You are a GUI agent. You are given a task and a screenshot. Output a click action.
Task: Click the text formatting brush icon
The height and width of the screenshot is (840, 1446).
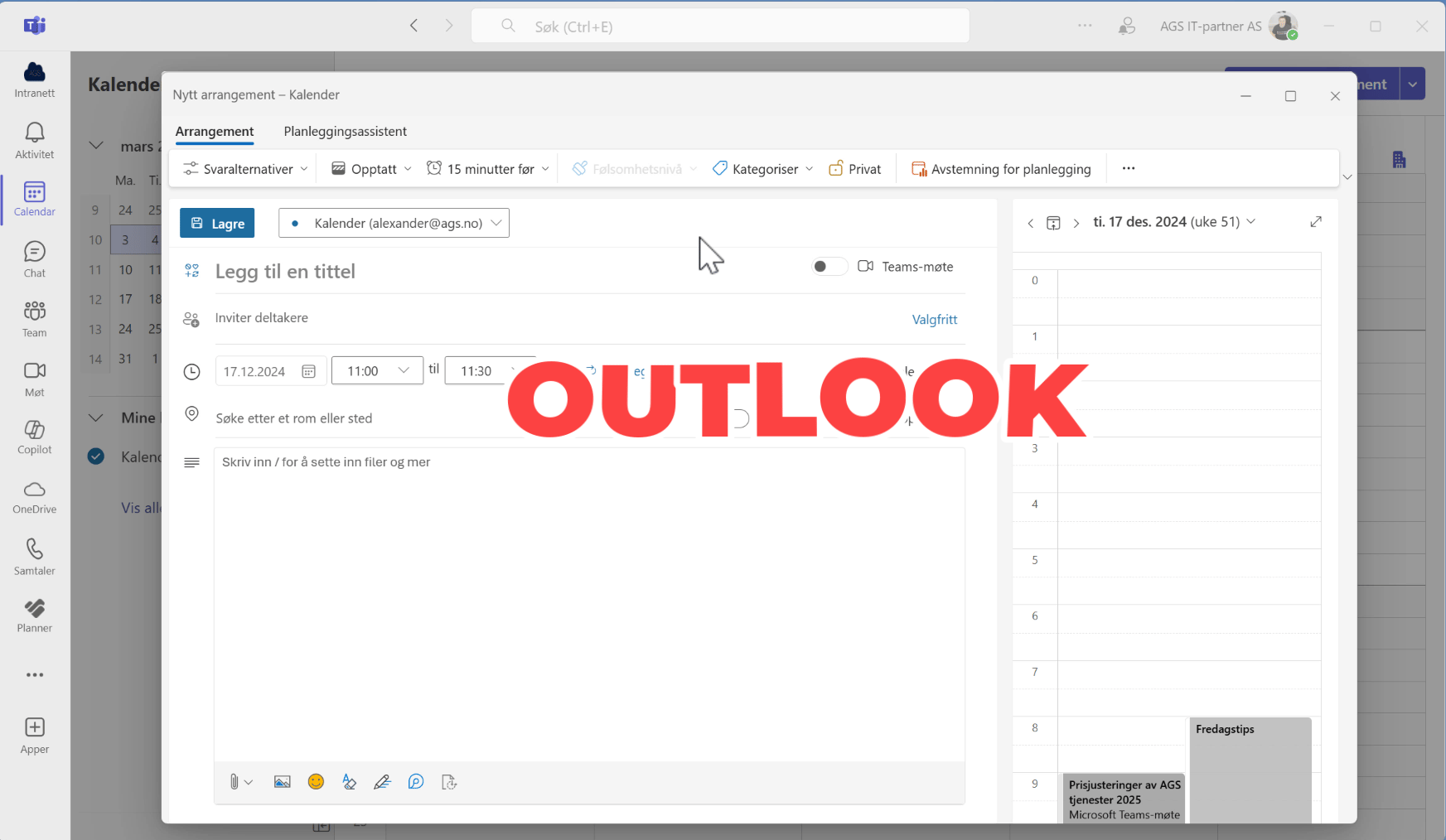coord(349,782)
